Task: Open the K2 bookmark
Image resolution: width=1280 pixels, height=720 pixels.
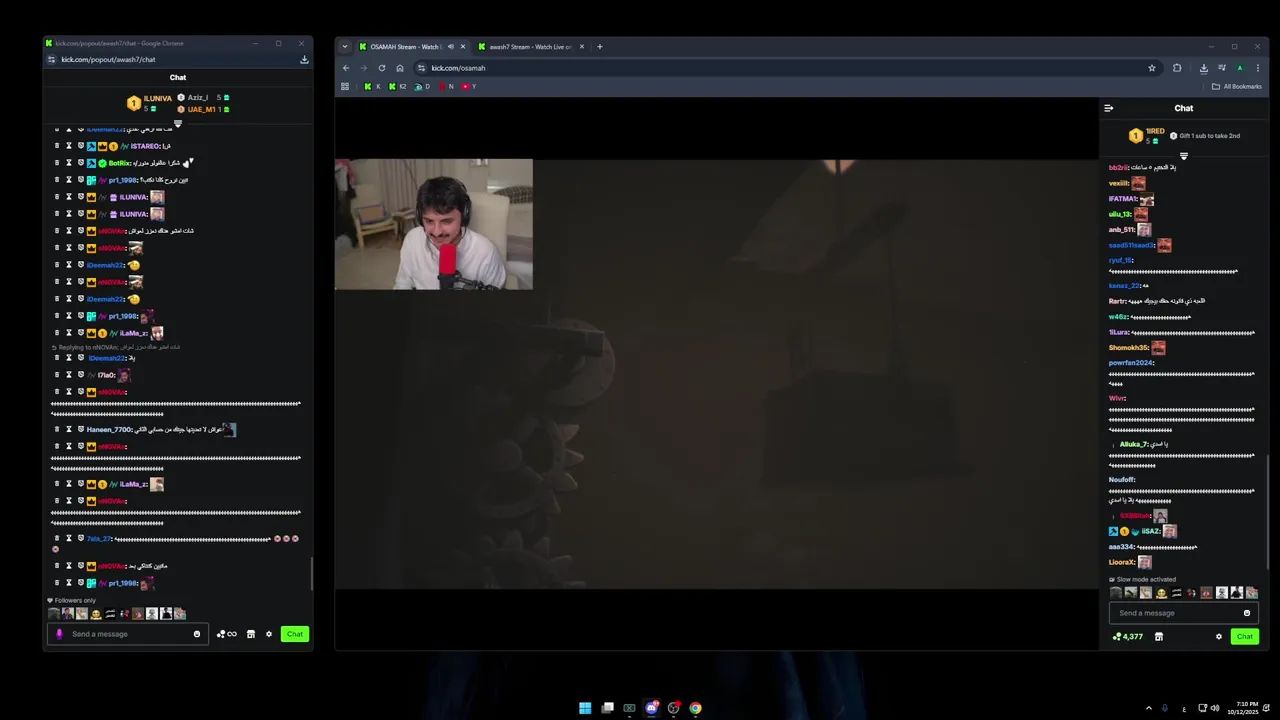Action: (x=398, y=87)
